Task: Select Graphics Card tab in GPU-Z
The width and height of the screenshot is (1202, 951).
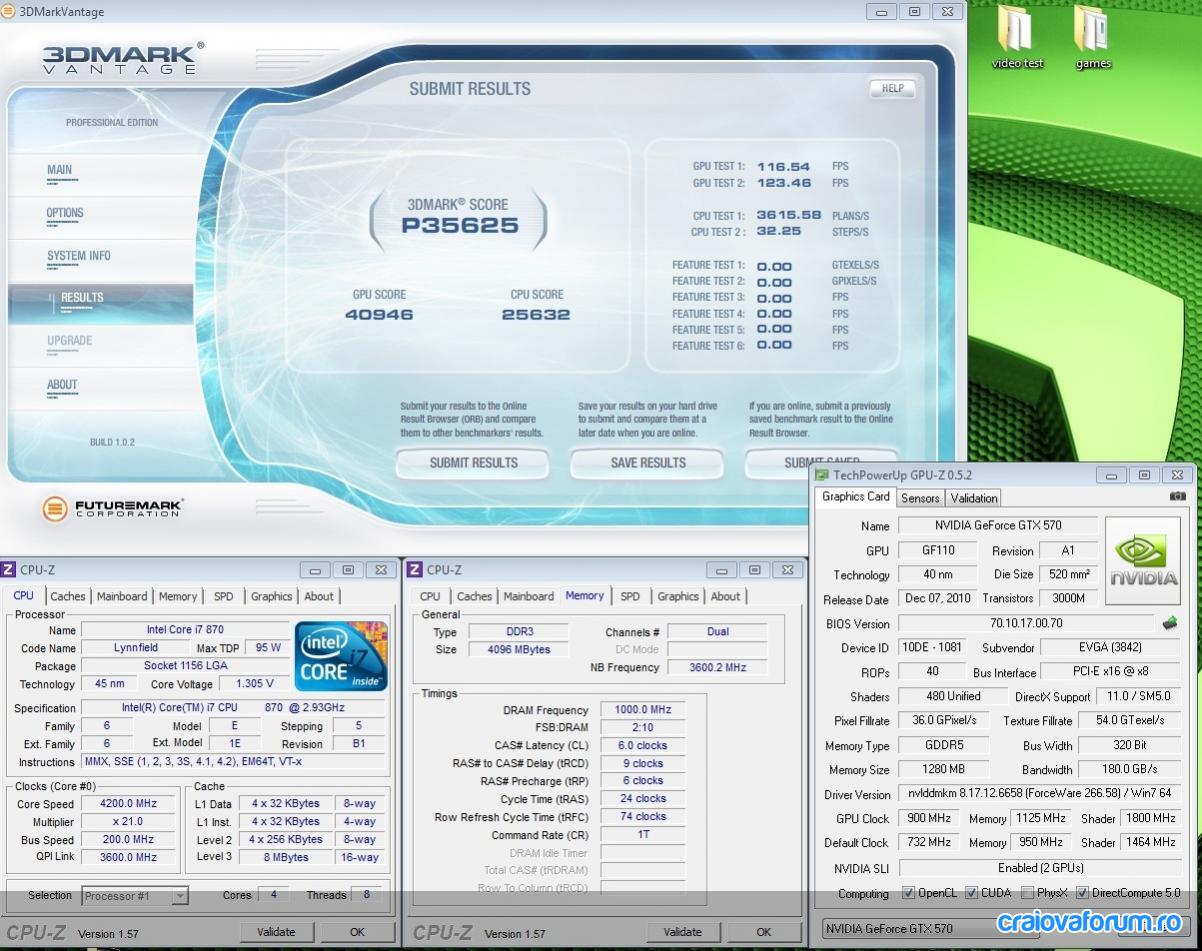Action: 856,497
